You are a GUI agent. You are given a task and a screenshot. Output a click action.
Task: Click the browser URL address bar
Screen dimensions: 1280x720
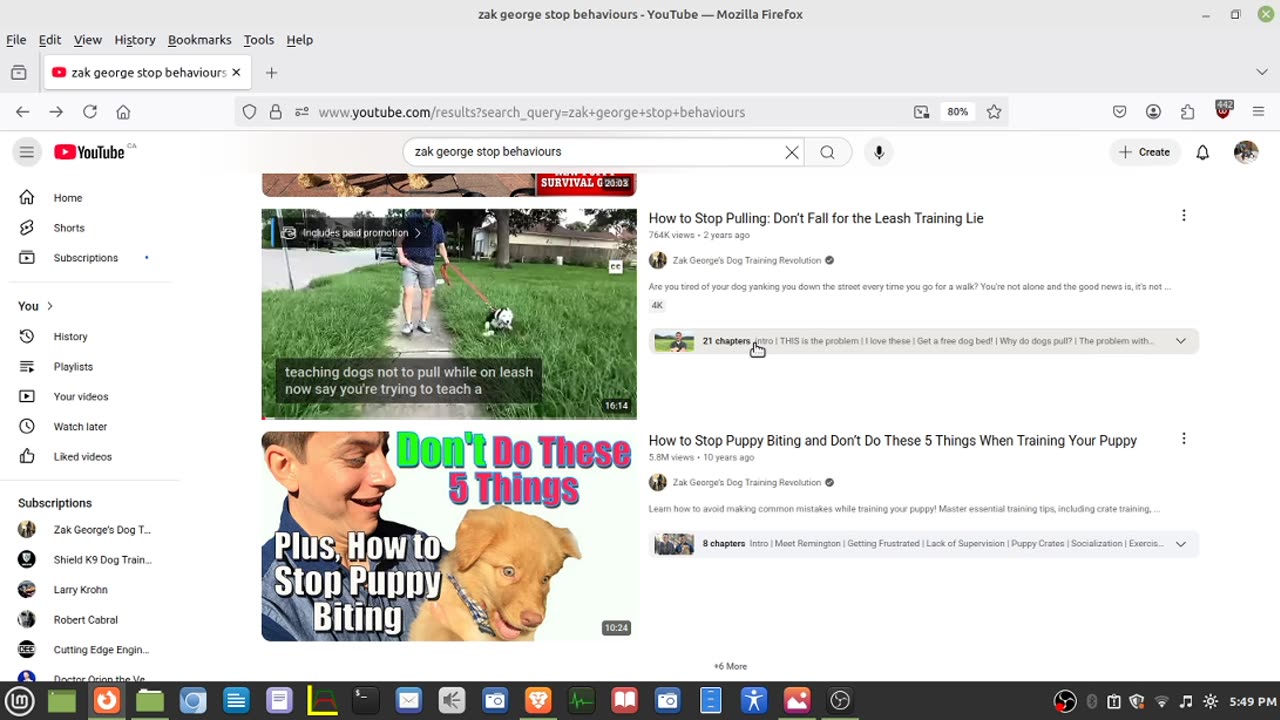pyautogui.click(x=610, y=112)
